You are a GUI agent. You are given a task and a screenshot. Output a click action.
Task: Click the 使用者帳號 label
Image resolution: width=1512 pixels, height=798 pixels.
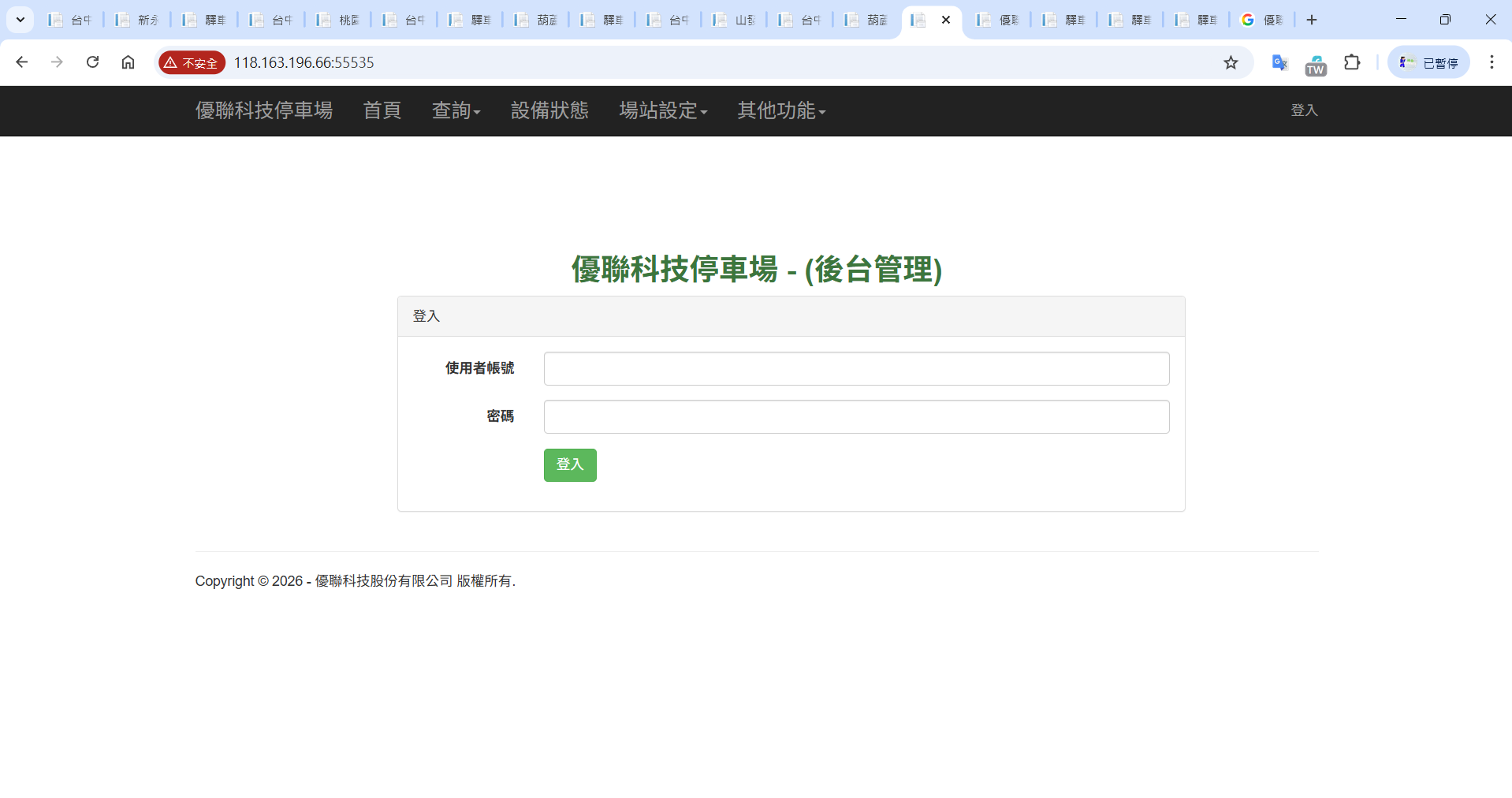click(479, 368)
